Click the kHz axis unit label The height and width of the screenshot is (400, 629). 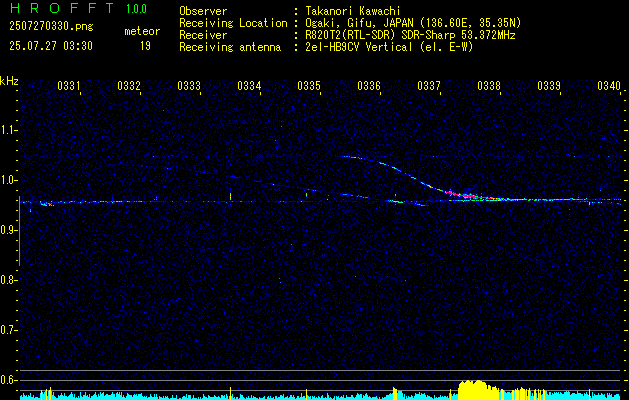pos(9,81)
